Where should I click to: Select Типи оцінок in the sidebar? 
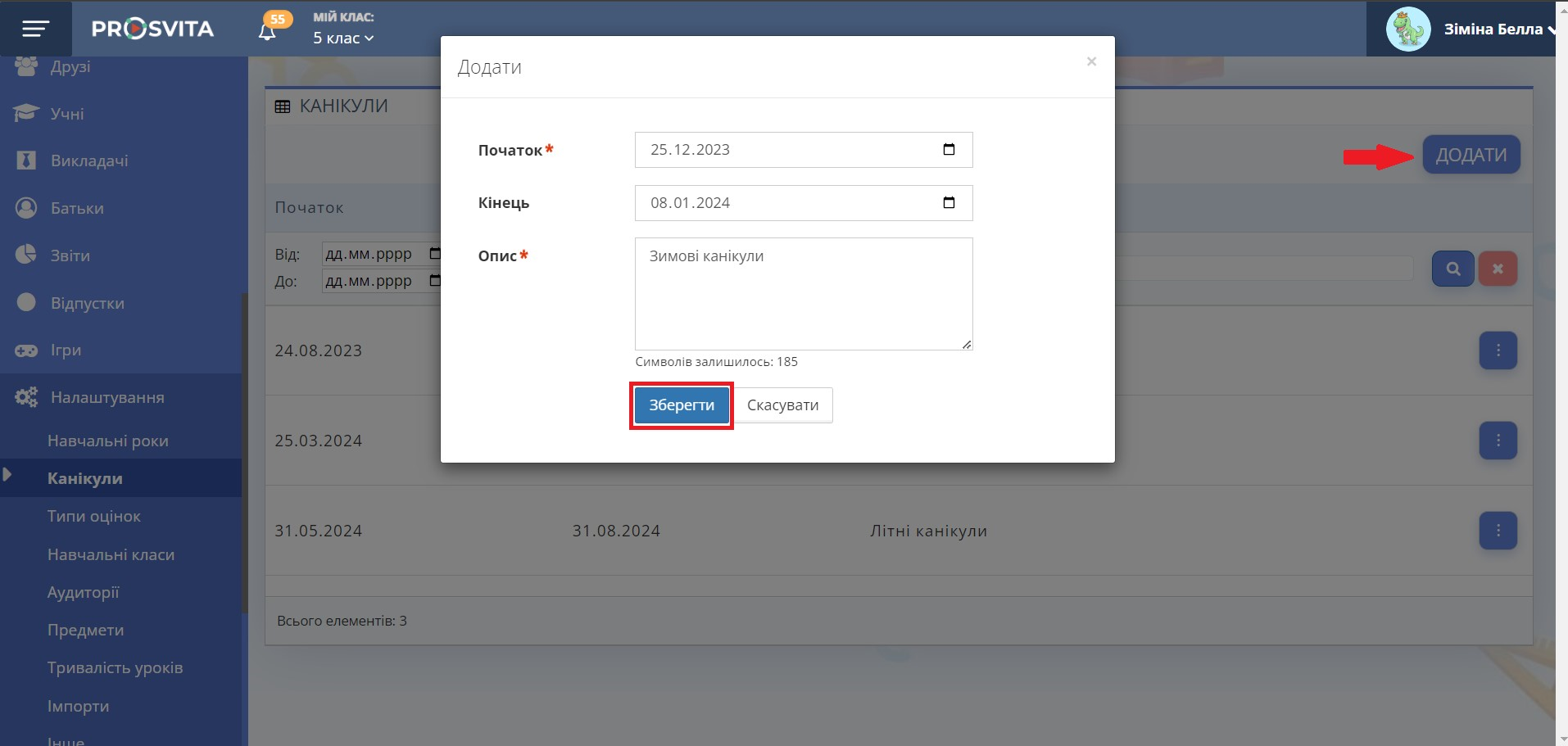94,517
